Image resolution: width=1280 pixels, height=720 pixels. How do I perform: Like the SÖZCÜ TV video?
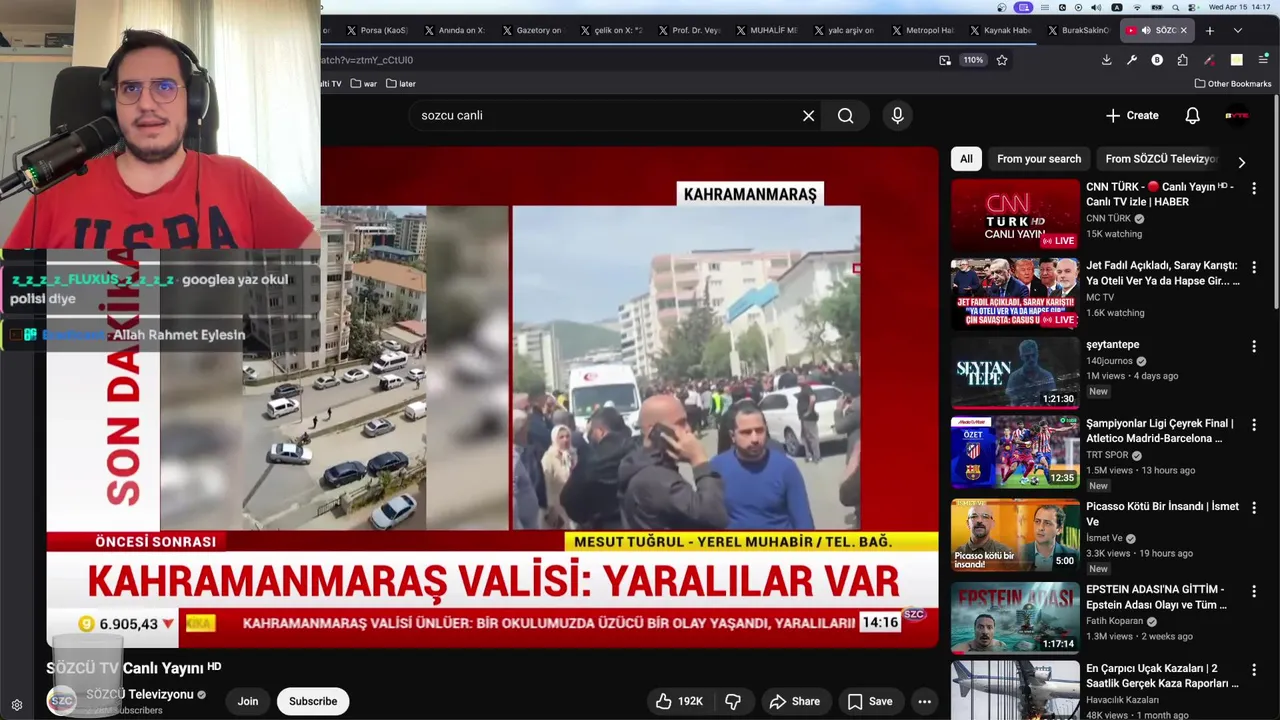680,702
